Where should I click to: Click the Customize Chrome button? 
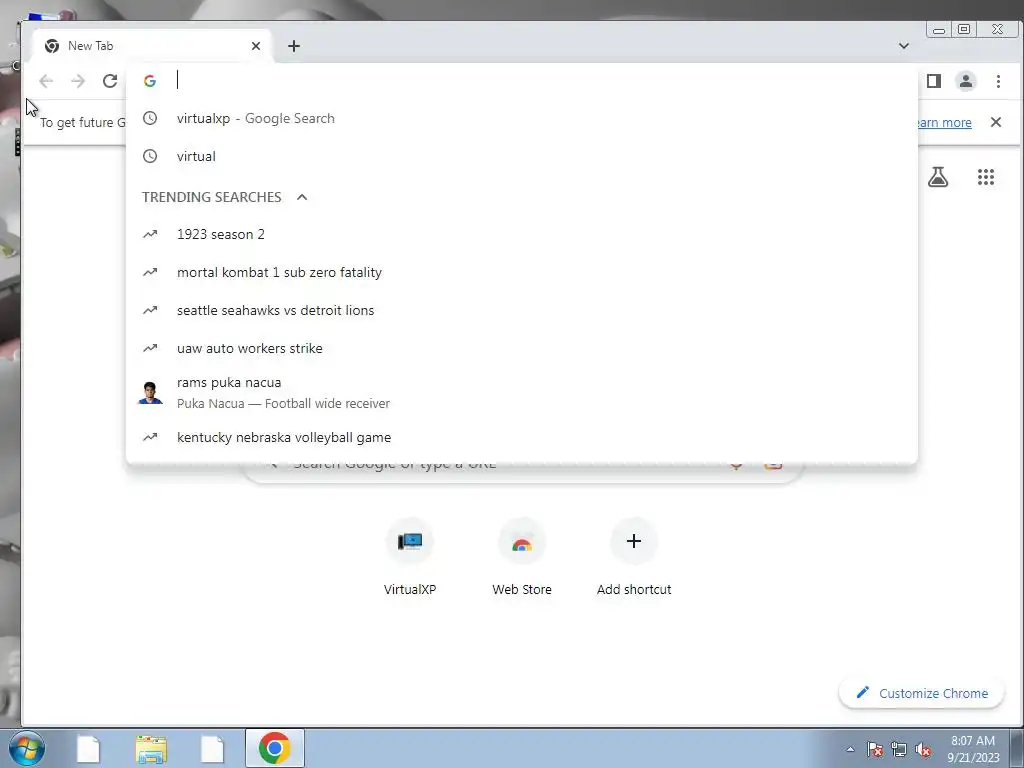[921, 693]
